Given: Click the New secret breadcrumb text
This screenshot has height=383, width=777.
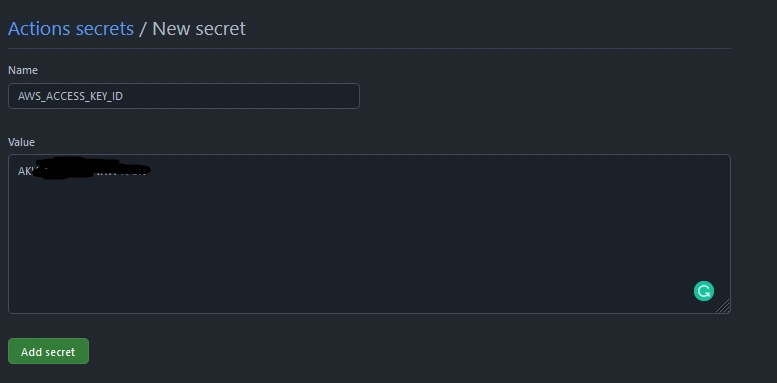Looking at the screenshot, I should (x=199, y=28).
